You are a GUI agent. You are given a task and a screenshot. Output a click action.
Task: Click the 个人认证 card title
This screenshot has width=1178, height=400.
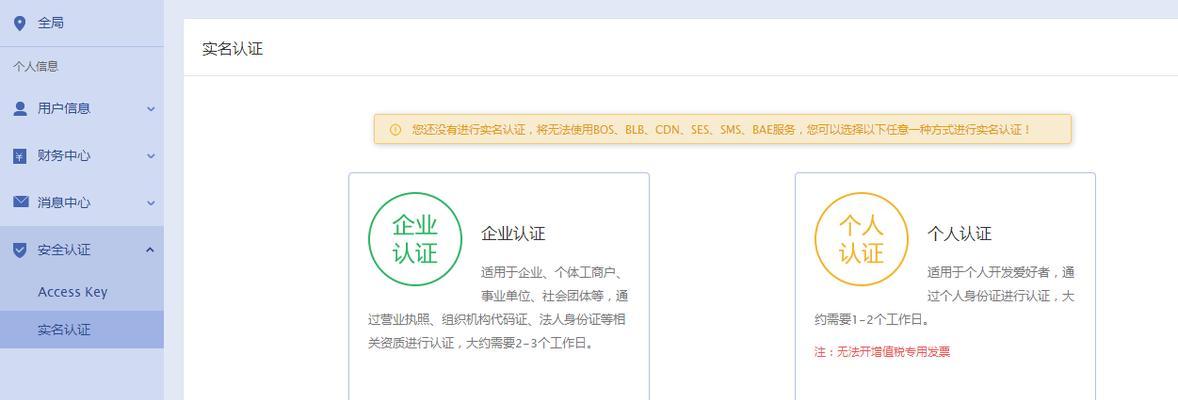click(959, 233)
